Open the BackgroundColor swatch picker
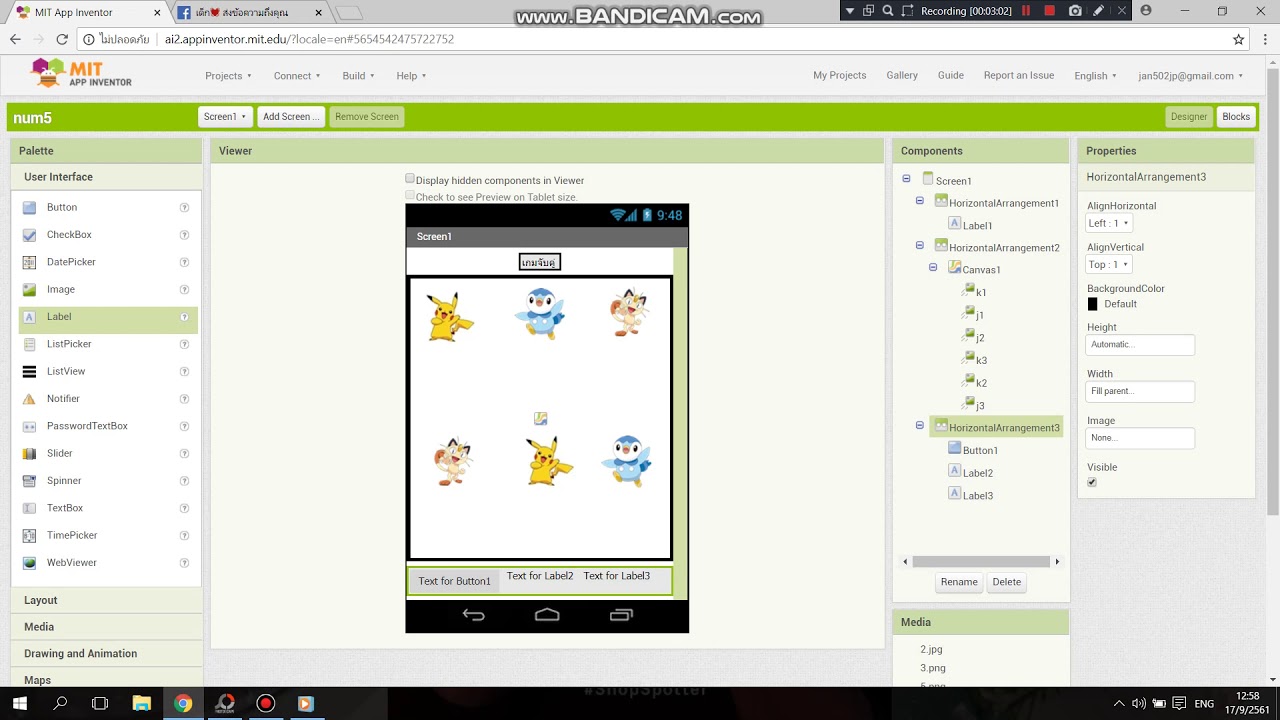The width and height of the screenshot is (1280, 720). [x=1092, y=304]
